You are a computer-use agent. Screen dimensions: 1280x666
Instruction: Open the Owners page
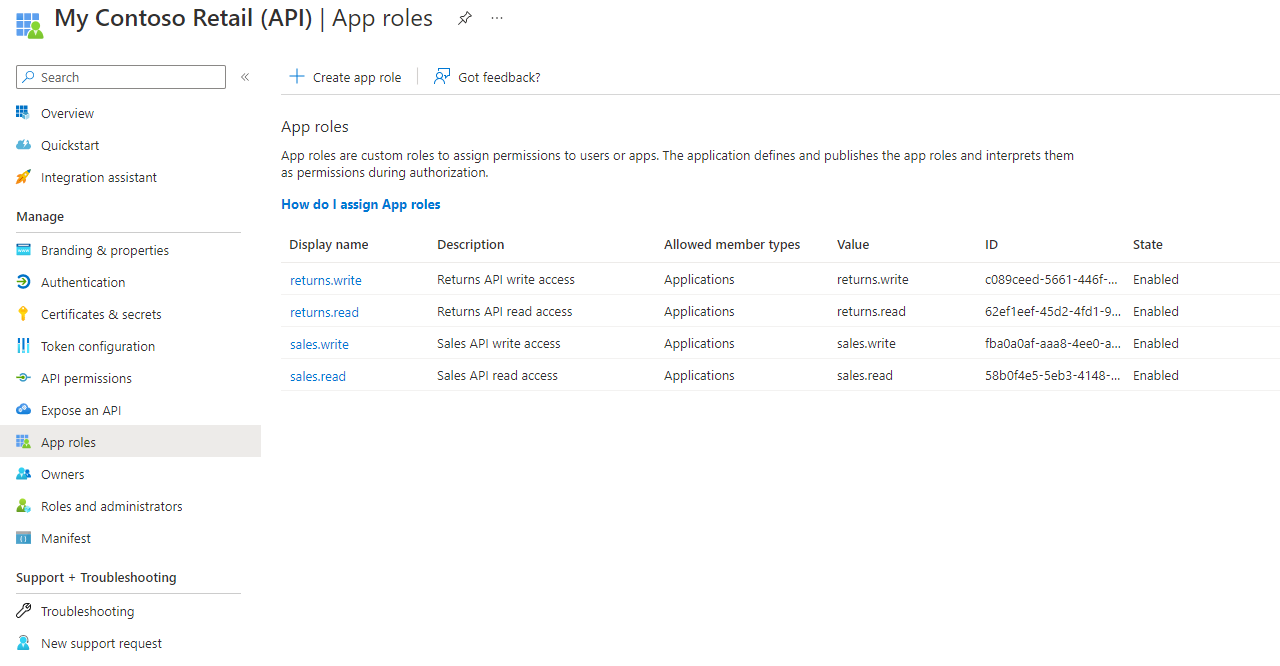pos(63,474)
